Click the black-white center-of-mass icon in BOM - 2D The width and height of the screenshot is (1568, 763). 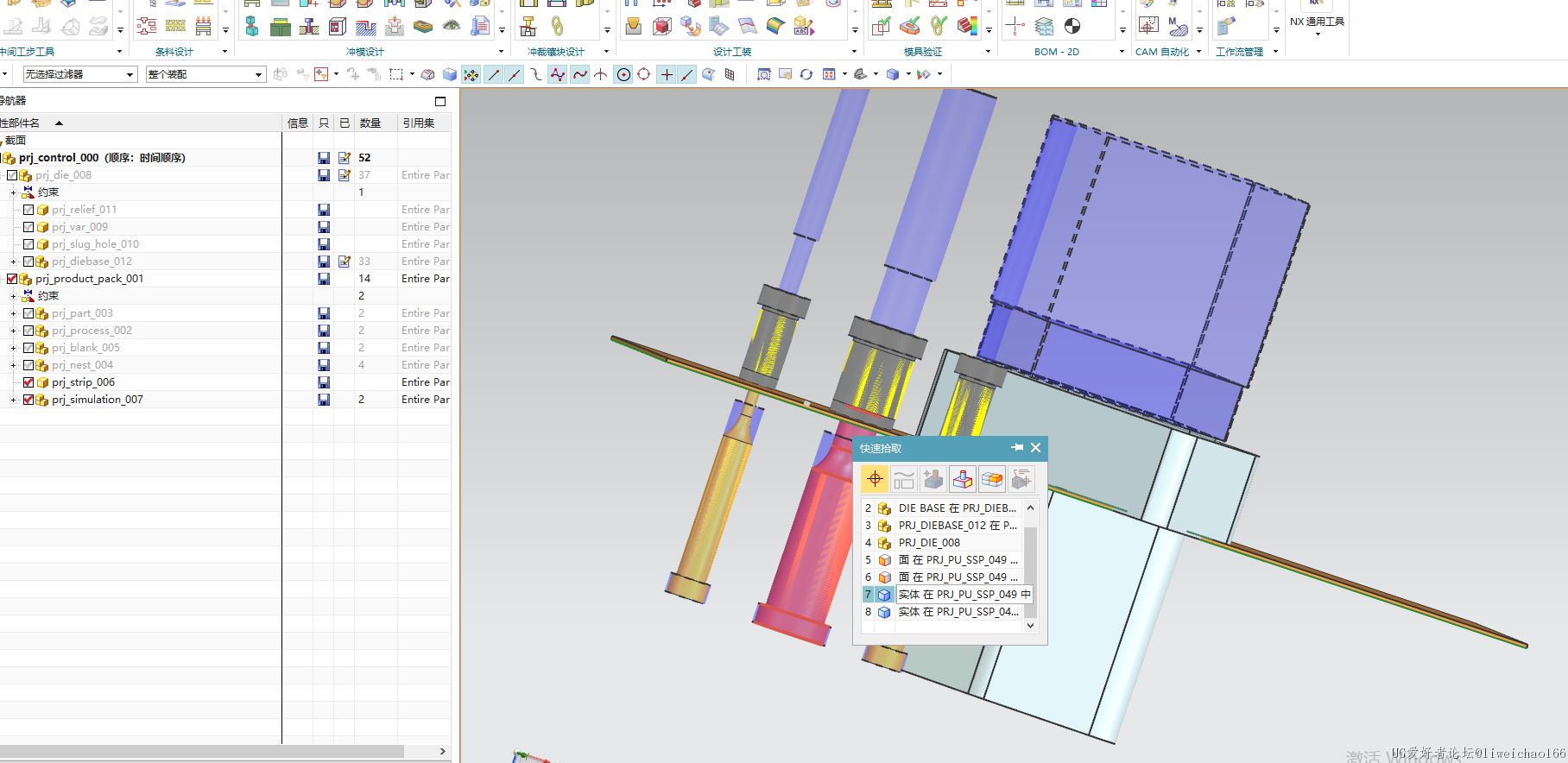[1072, 26]
